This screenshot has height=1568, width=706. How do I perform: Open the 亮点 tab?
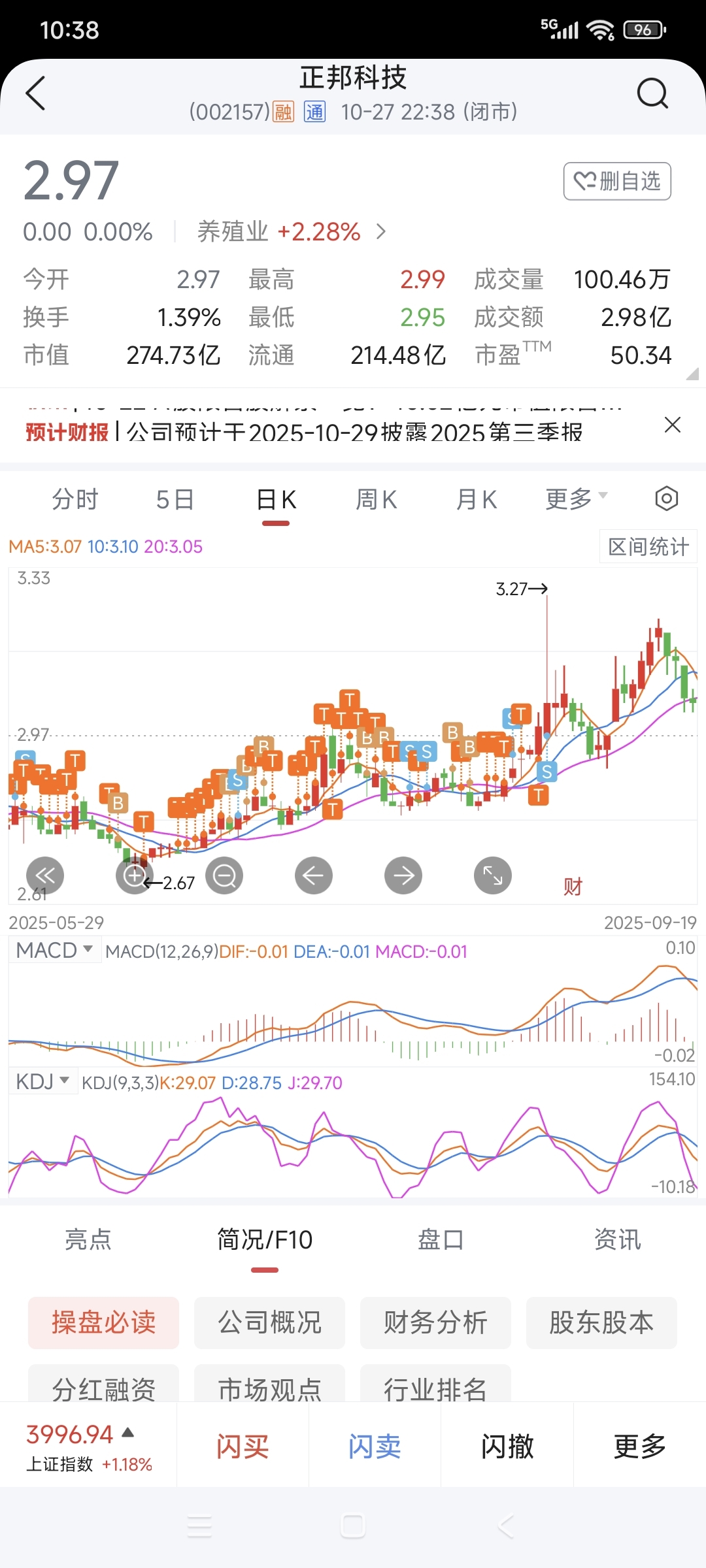(x=88, y=1239)
